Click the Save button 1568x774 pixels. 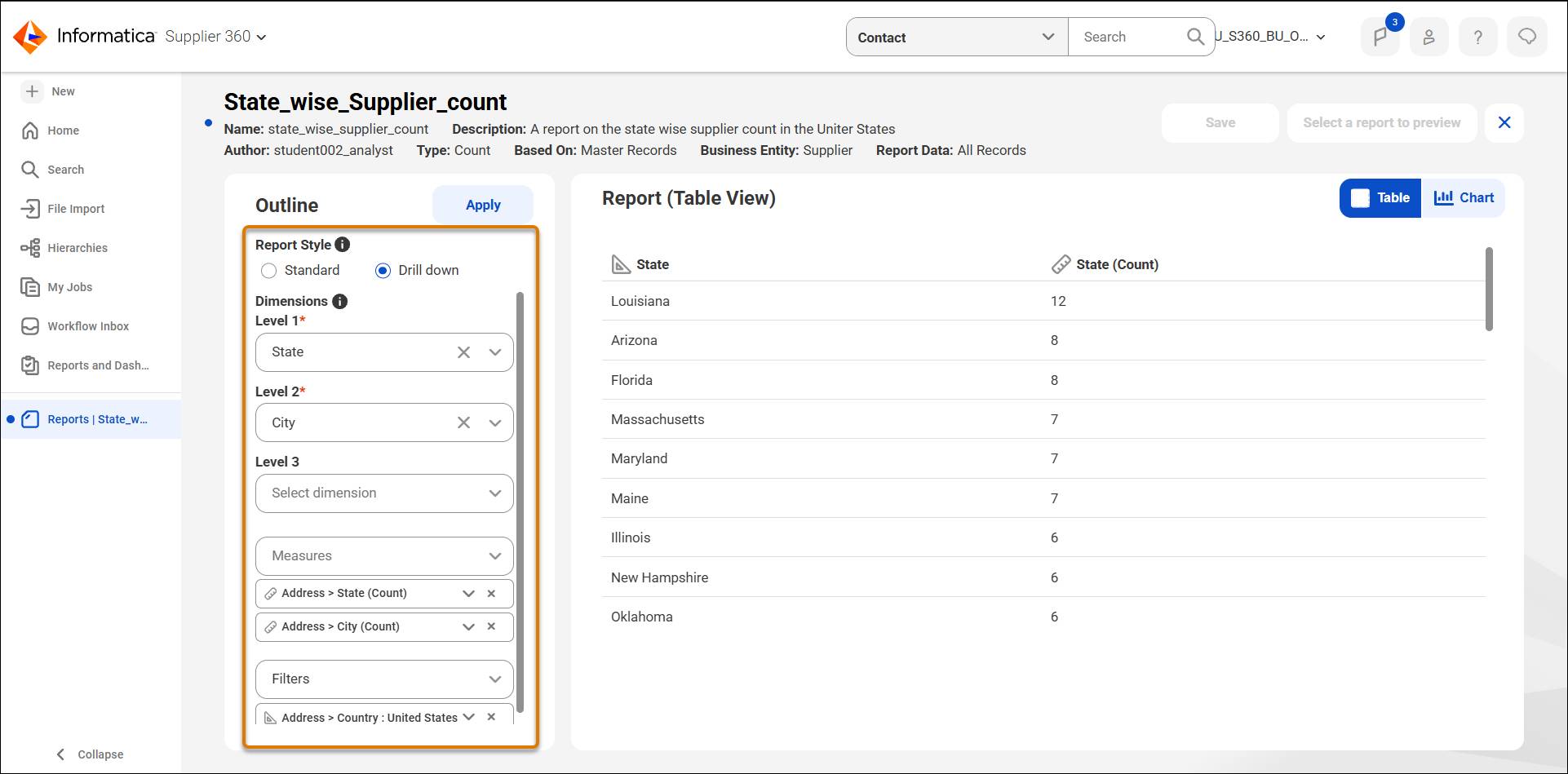click(x=1220, y=123)
